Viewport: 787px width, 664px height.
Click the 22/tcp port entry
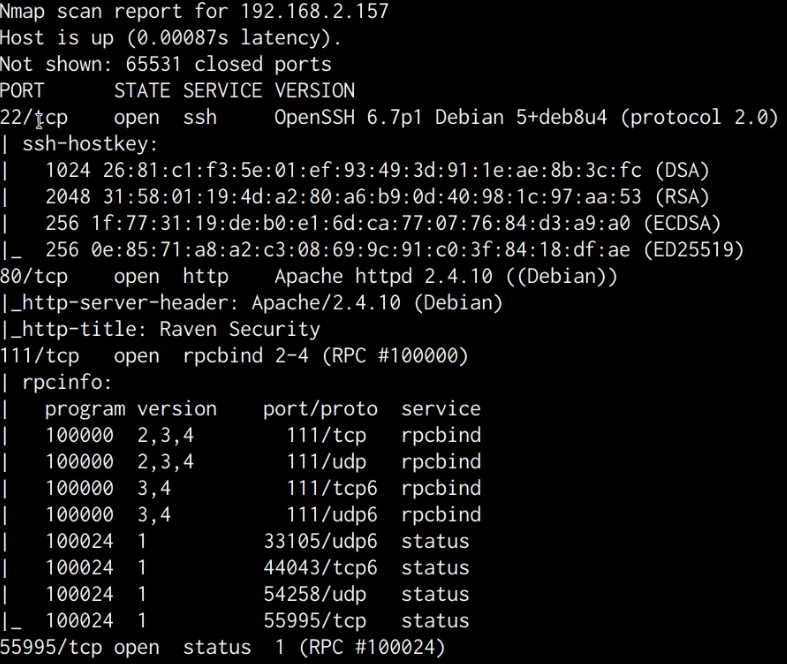(x=33, y=117)
